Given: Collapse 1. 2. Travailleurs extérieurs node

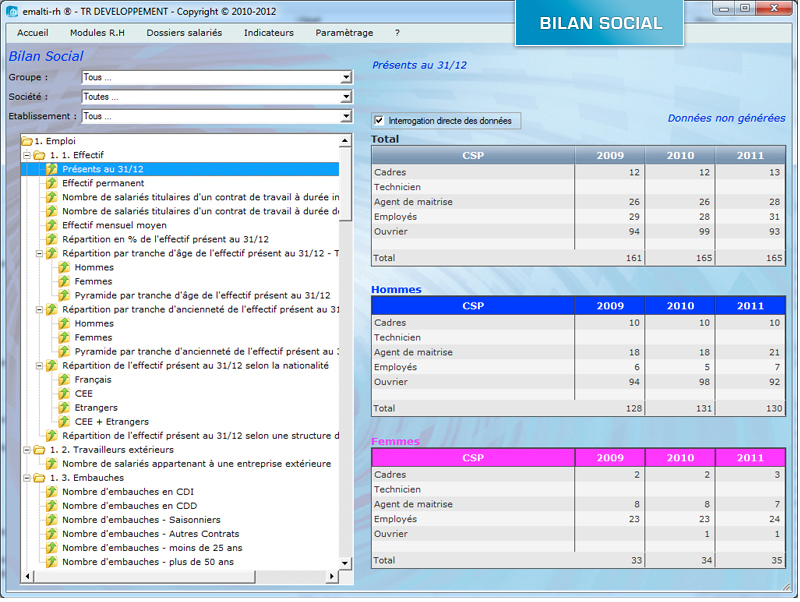Looking at the screenshot, I should pyautogui.click(x=27, y=450).
